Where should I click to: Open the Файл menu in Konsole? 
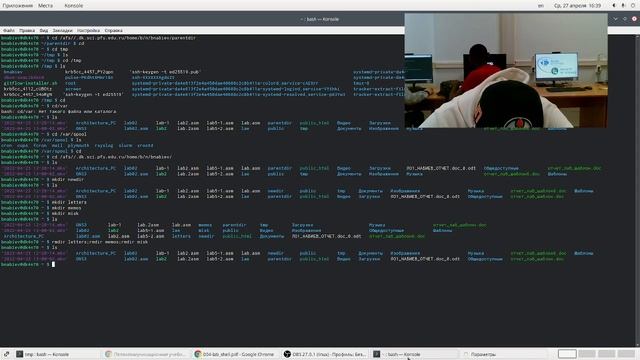click(x=9, y=31)
